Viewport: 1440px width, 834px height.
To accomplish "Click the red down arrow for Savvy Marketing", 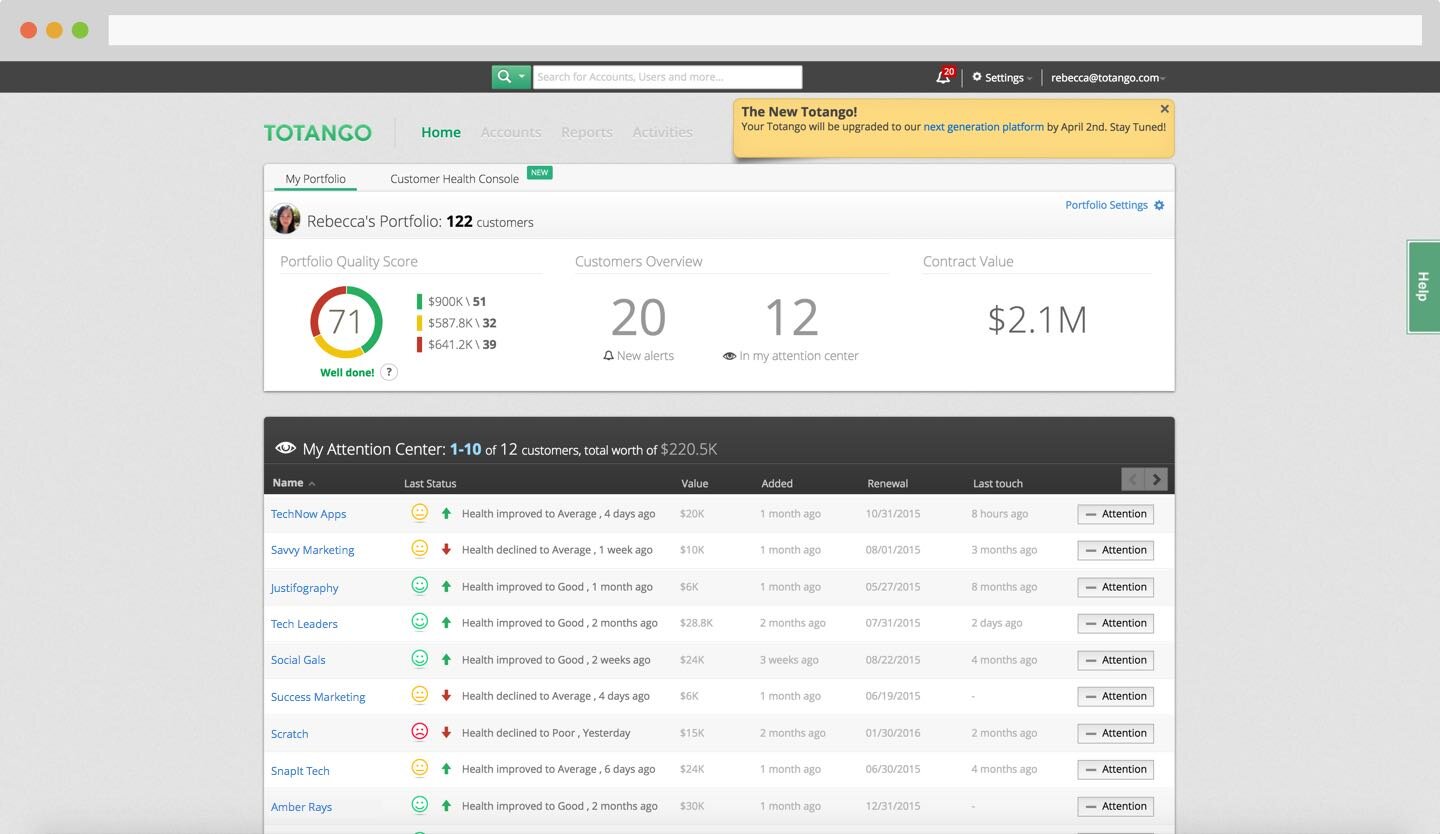I will [x=446, y=549].
